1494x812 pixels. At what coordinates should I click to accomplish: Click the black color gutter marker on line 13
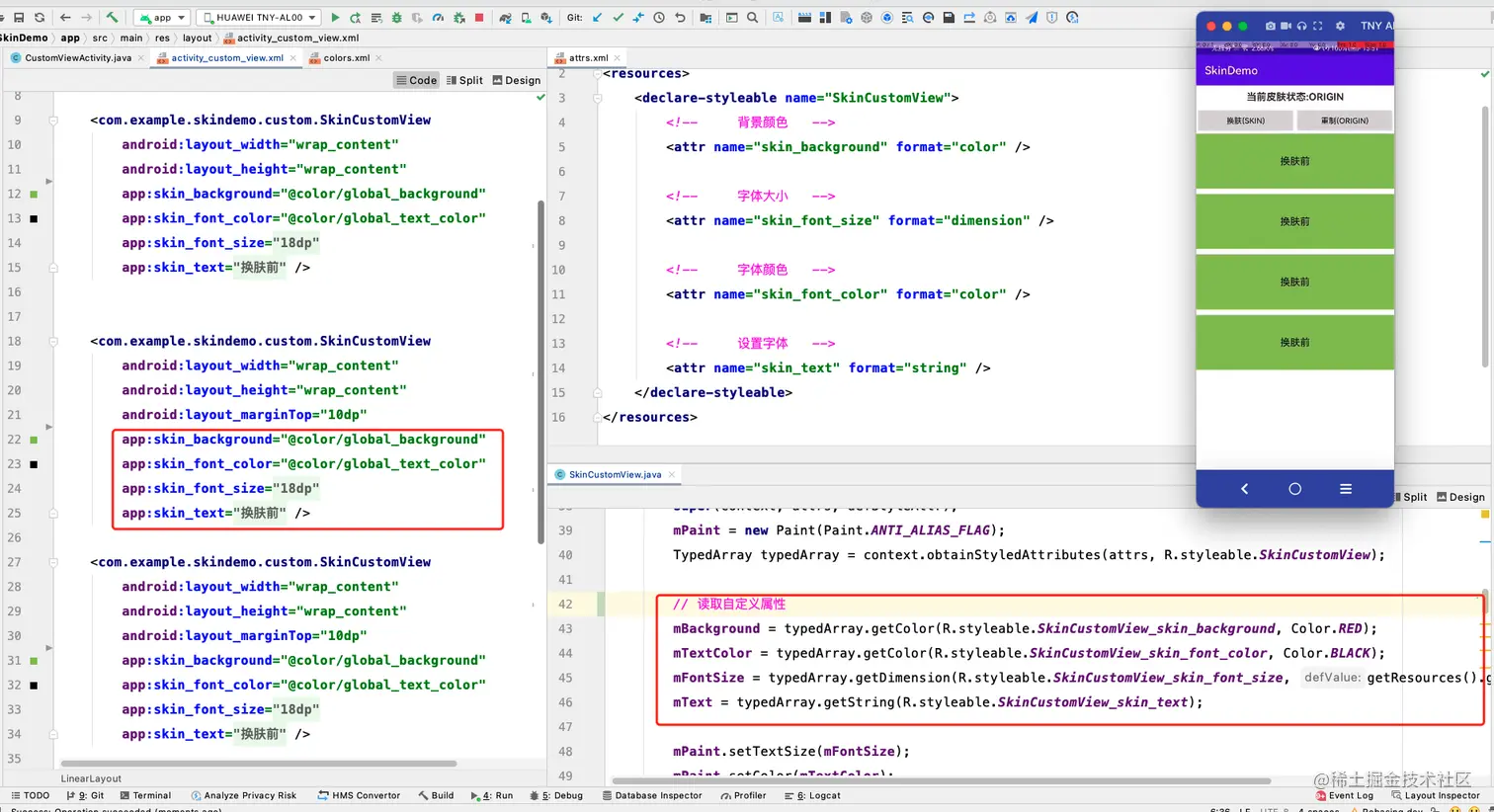tap(34, 218)
